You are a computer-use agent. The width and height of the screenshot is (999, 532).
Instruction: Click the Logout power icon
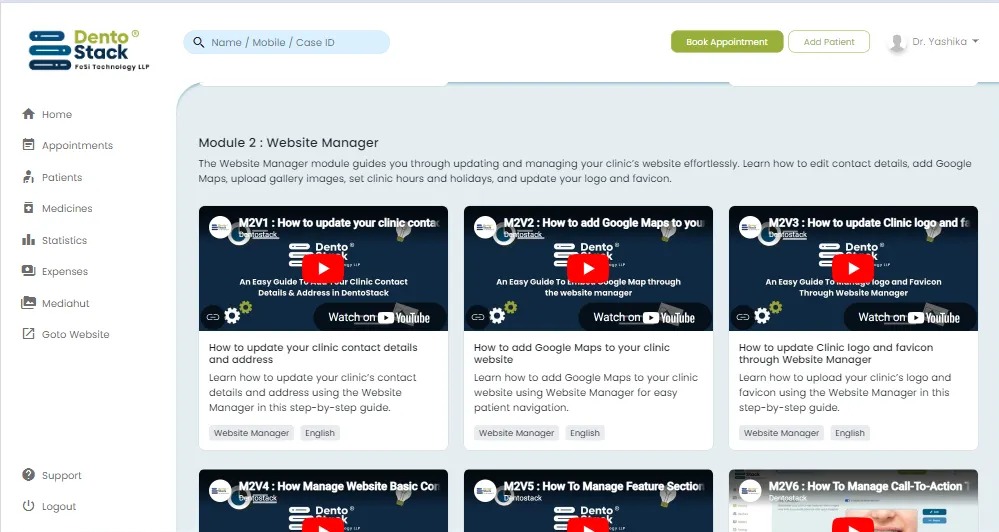point(28,506)
